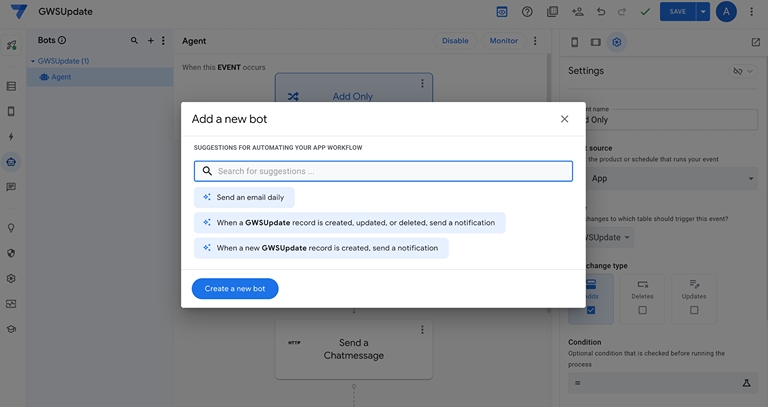Switch to mobile phone preview icon
The image size is (768, 407).
pos(574,42)
